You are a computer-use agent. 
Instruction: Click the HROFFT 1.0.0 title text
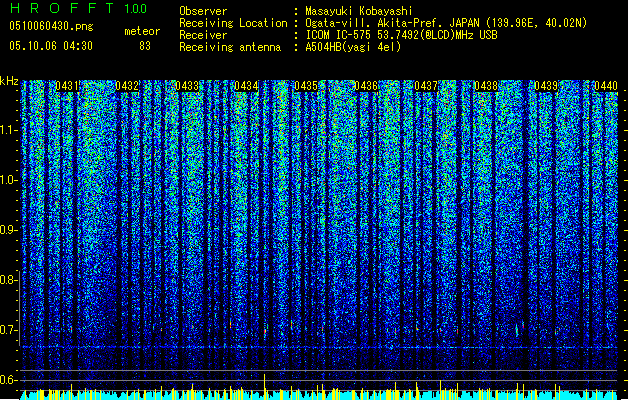[78, 8]
